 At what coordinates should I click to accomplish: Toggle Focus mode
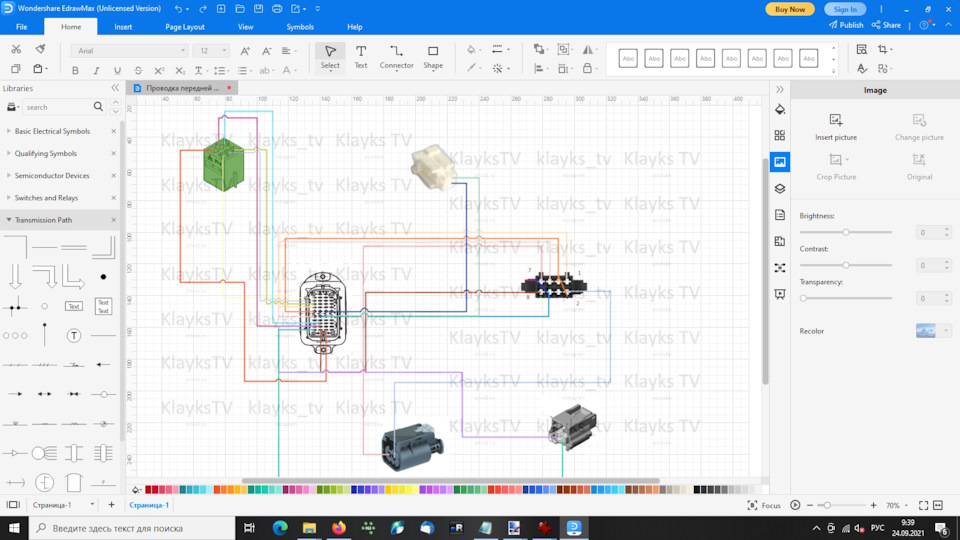764,505
